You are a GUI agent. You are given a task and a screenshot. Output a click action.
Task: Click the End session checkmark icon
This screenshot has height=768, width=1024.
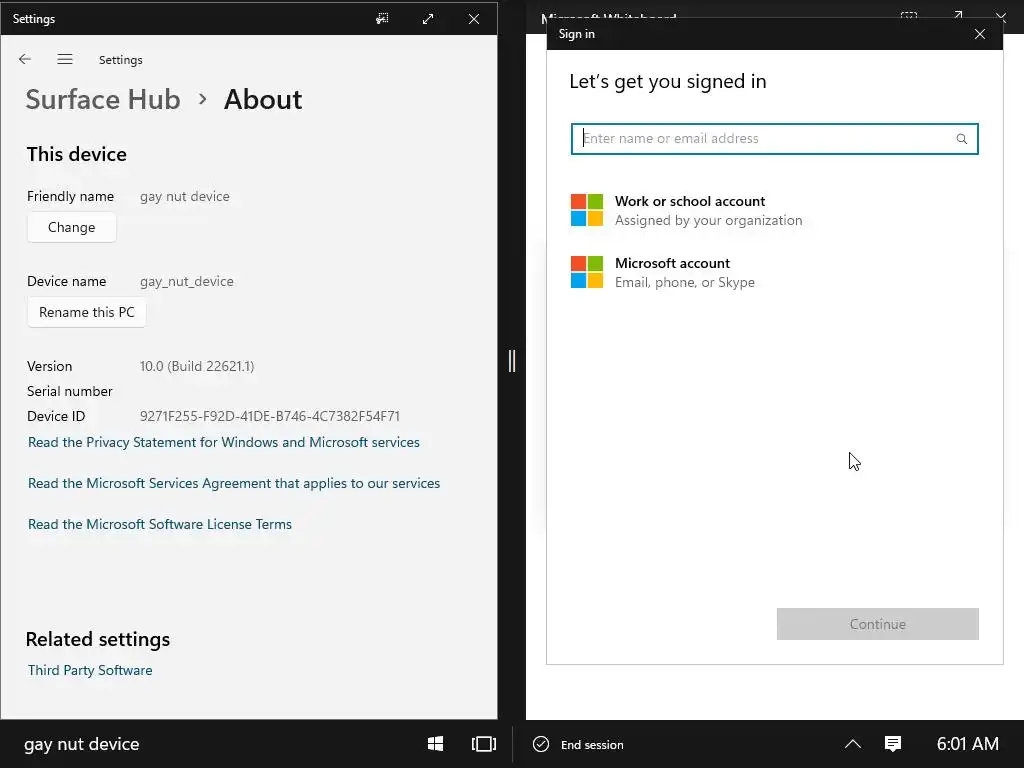click(541, 744)
